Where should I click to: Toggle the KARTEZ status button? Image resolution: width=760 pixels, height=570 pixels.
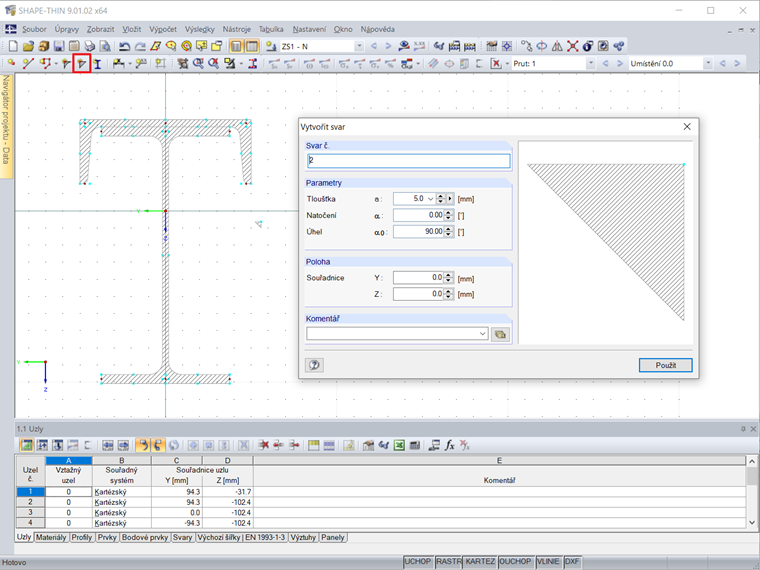(x=480, y=561)
